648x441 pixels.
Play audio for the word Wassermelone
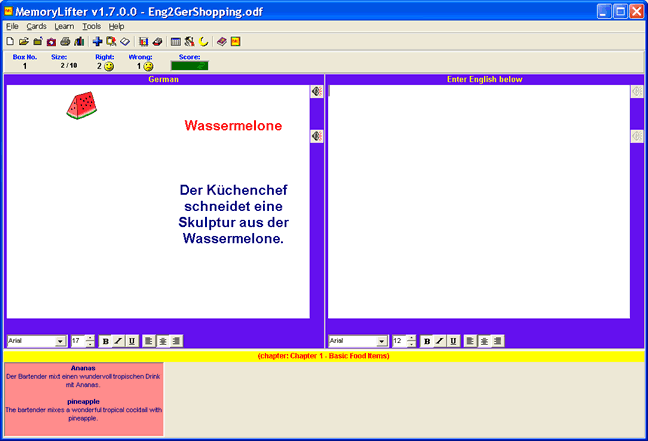[317, 92]
